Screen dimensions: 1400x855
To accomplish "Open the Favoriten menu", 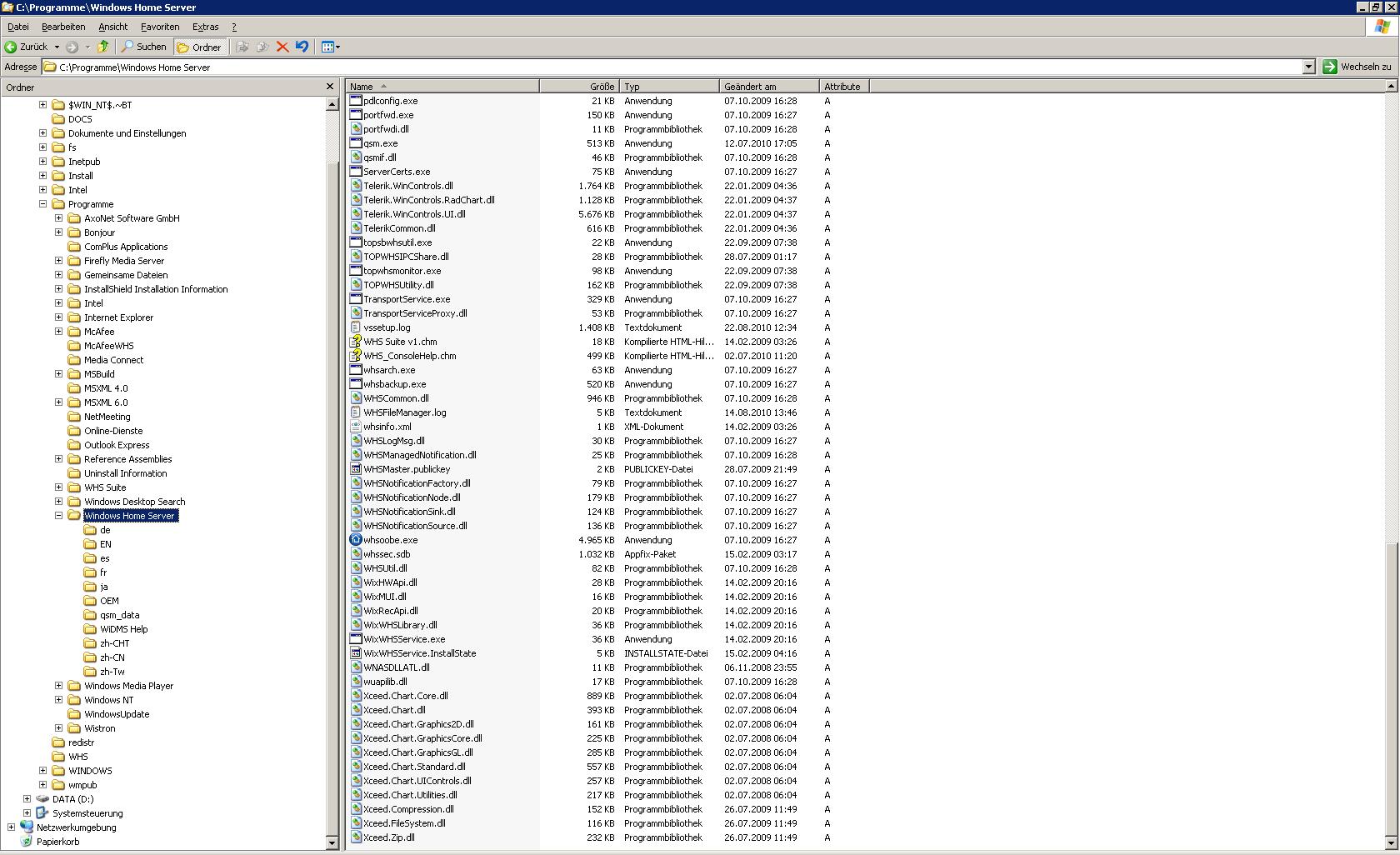I will [x=160, y=27].
